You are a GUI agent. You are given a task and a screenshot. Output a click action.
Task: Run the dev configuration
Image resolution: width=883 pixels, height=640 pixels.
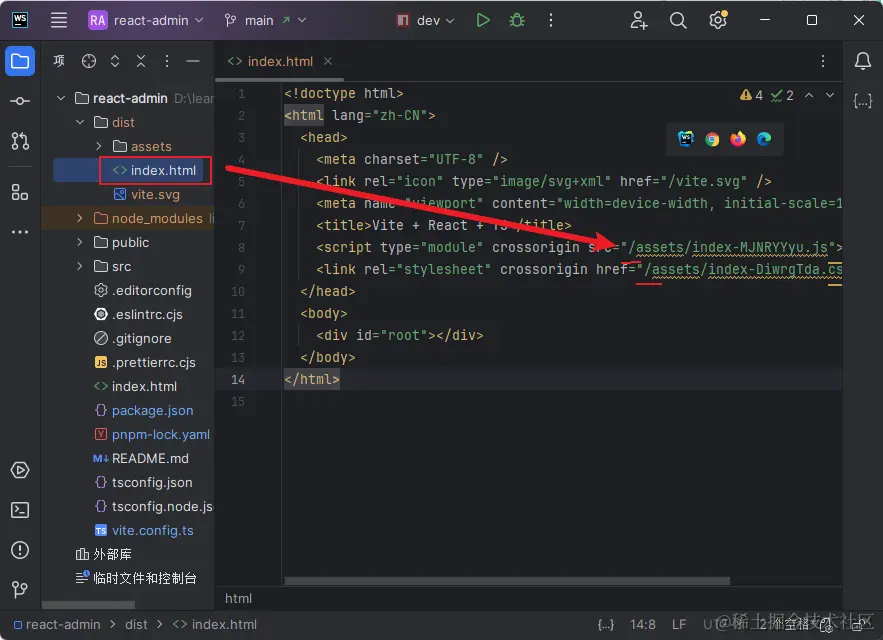point(483,20)
